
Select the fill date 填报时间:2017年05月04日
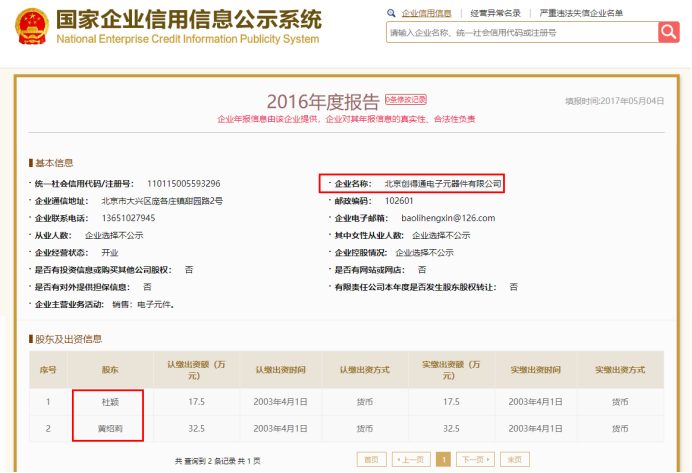pyautogui.click(x=615, y=101)
